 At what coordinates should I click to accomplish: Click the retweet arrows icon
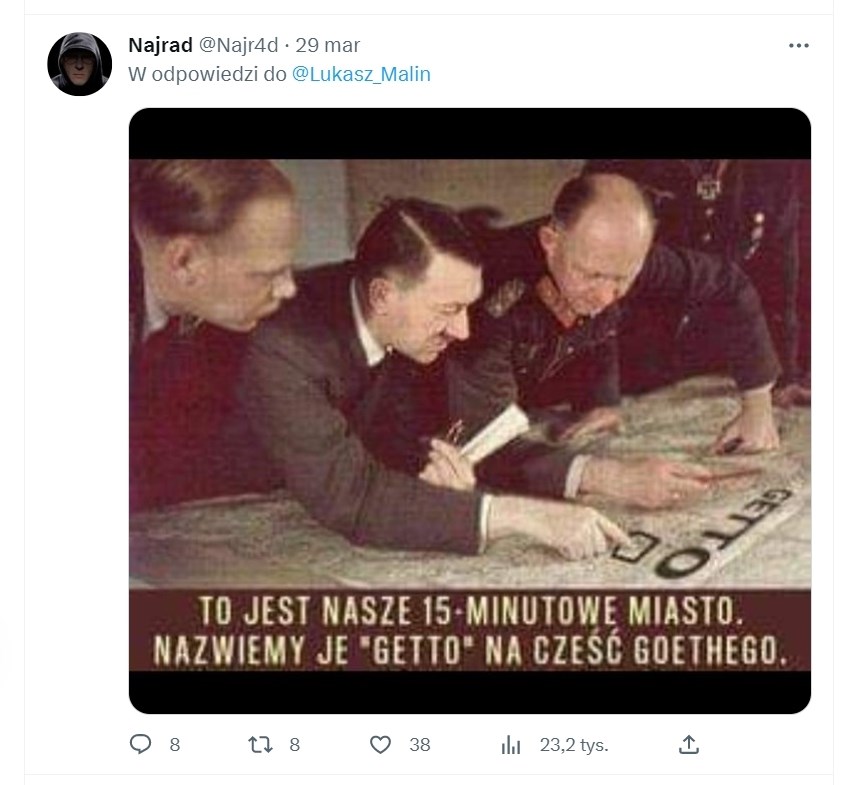tap(260, 744)
